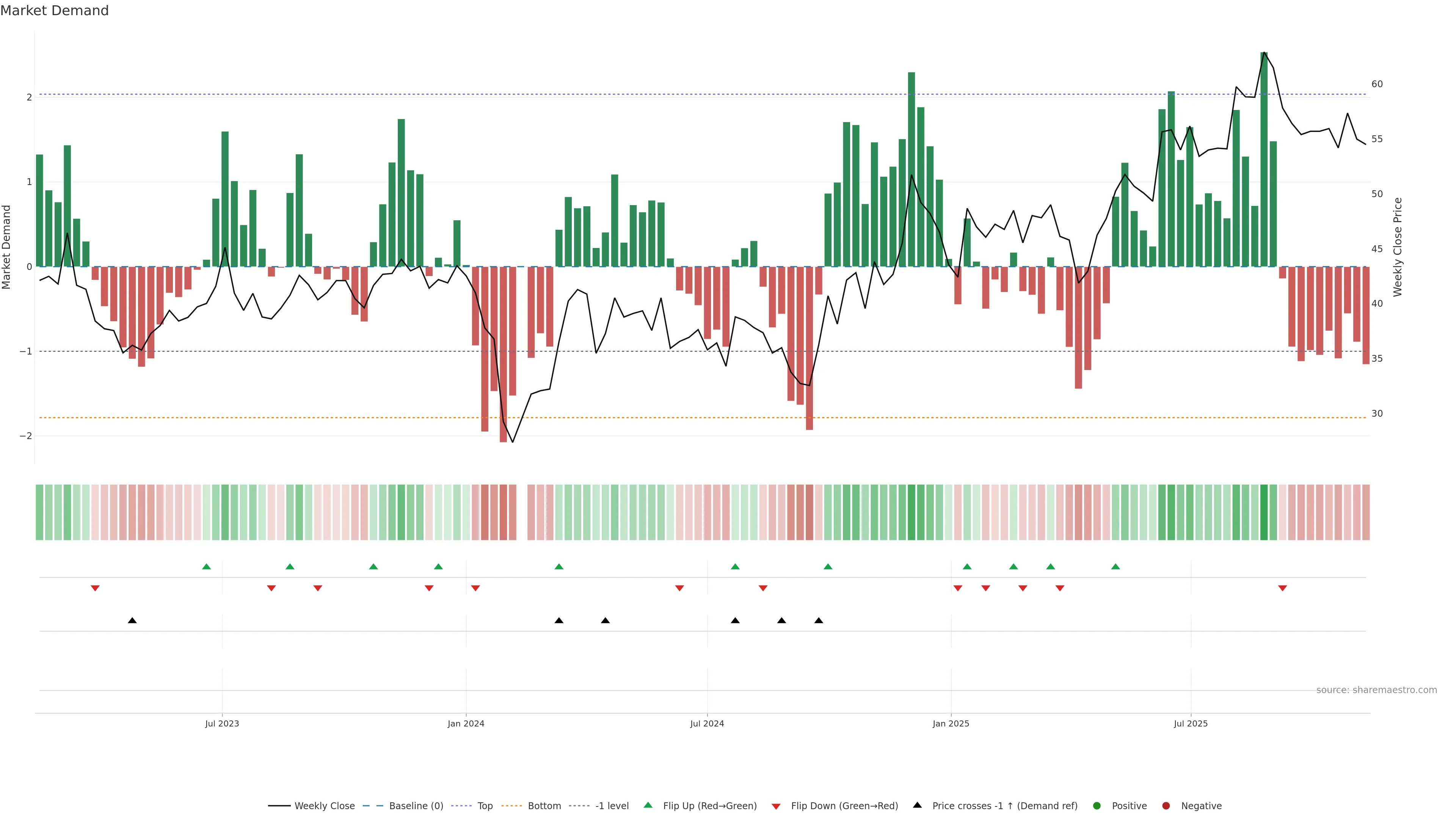Screen dimensions: 1456x819
Task: Click the leftmost heat strip cell
Action: pyautogui.click(x=39, y=512)
